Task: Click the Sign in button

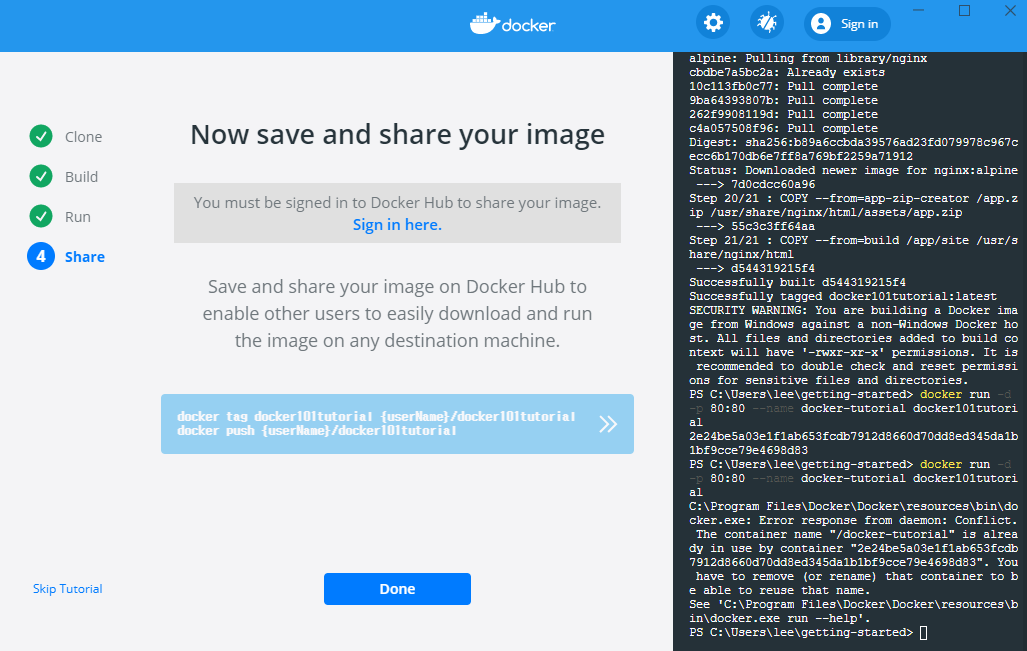Action: point(847,24)
